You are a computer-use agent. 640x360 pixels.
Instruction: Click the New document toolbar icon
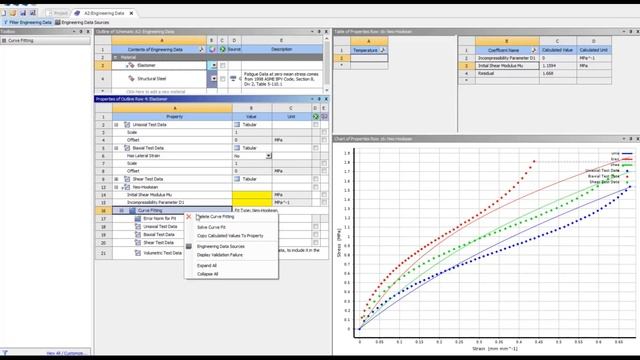coord(3,13)
